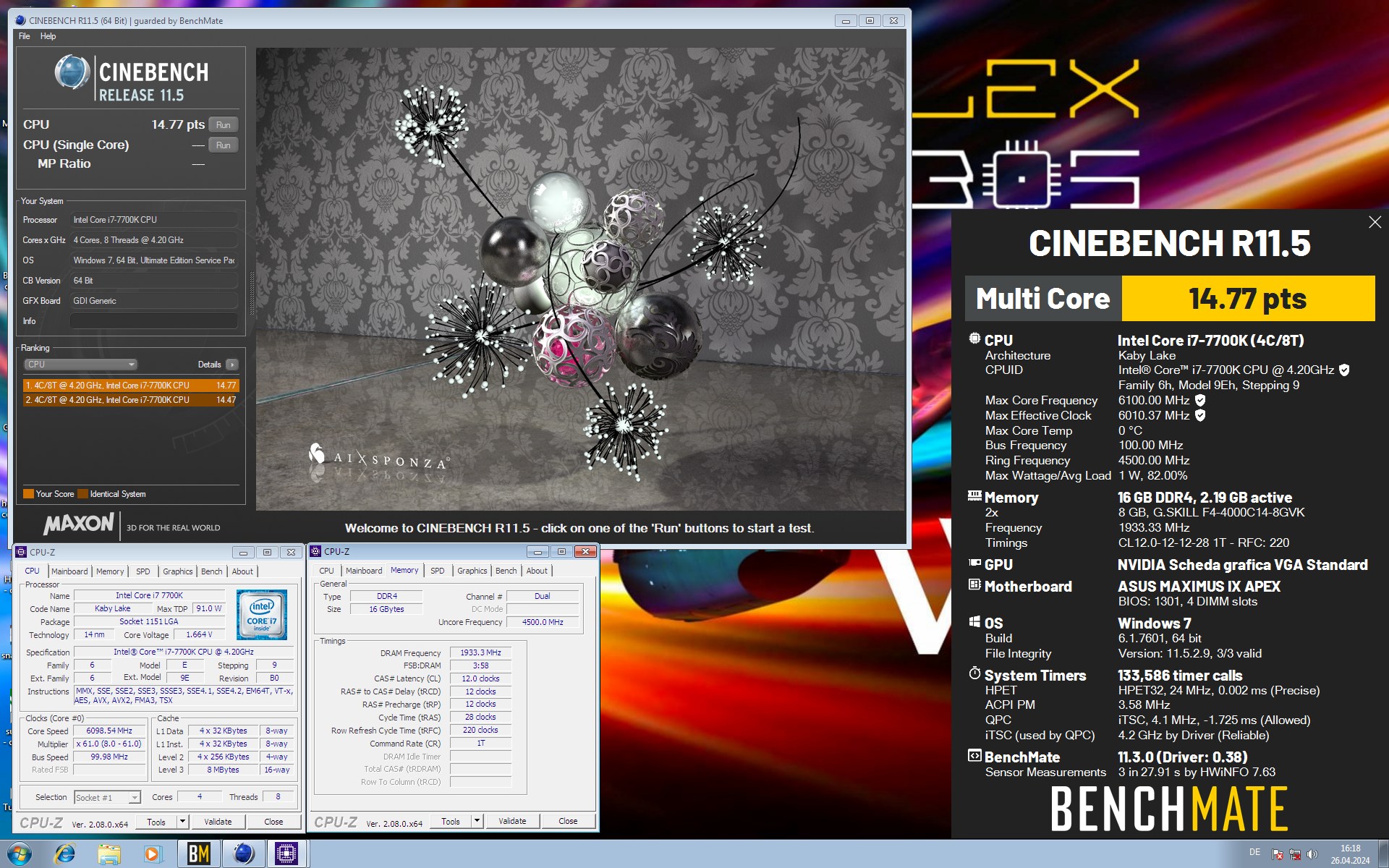This screenshot has width=1389, height=868.
Task: Open the Windows Start menu
Action: [20, 854]
